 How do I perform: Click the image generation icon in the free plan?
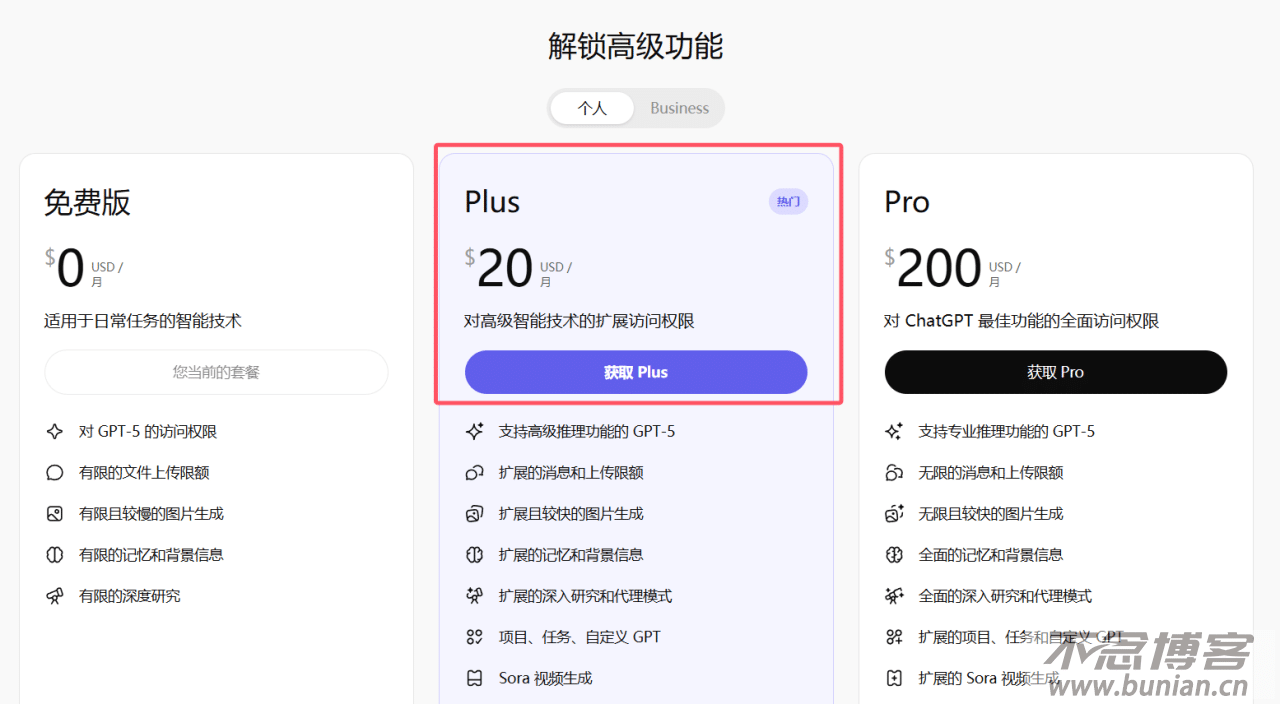pyautogui.click(x=55, y=513)
